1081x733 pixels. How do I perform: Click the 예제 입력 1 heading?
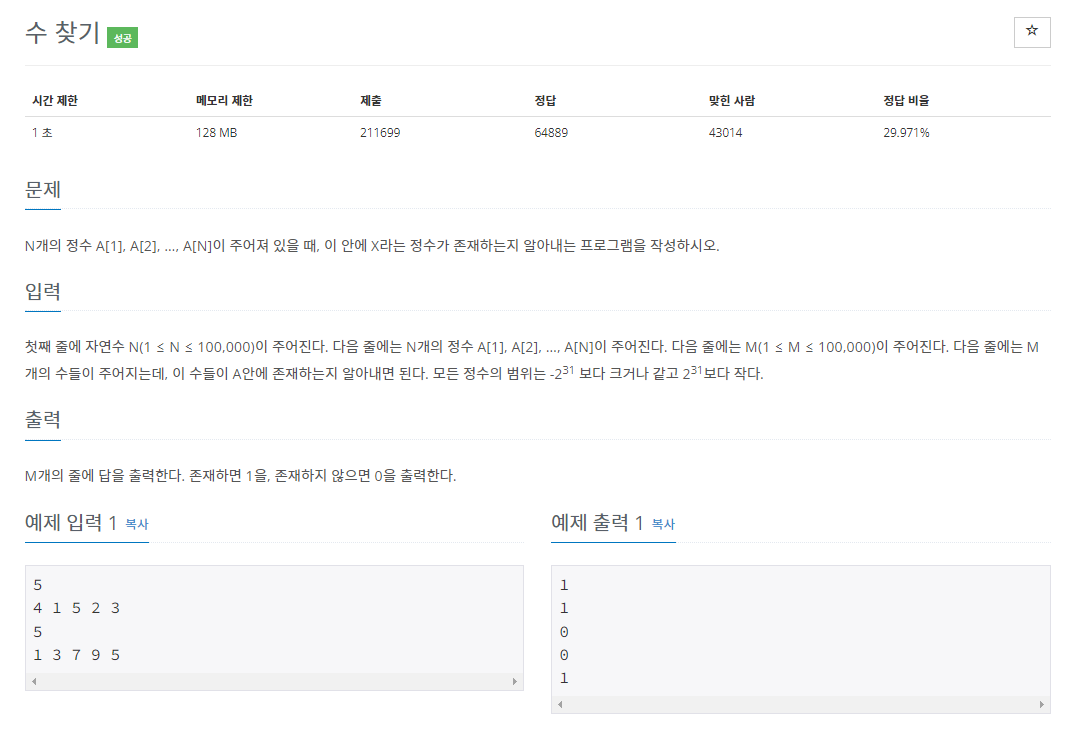click(x=71, y=523)
